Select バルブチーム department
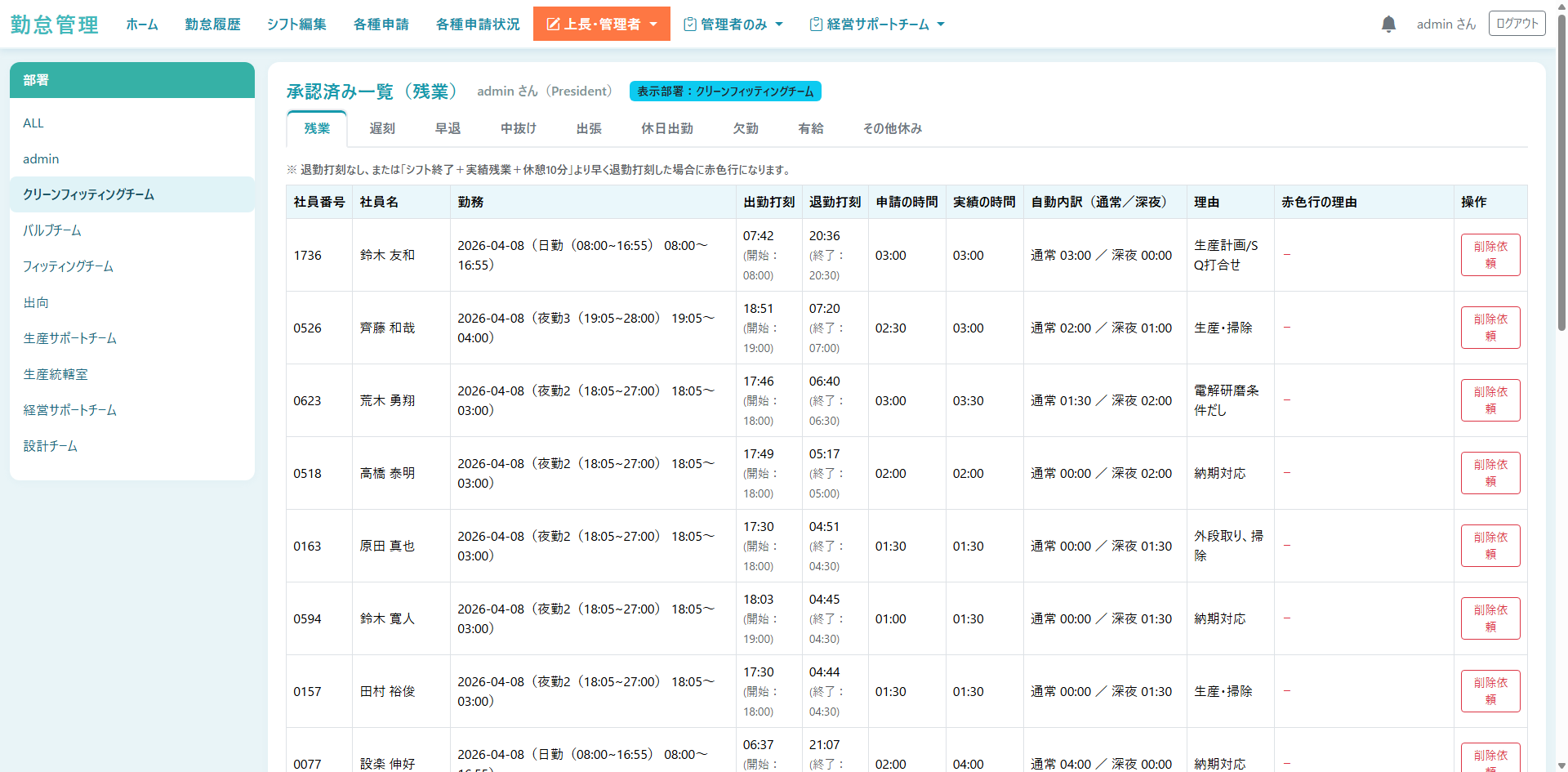 tap(132, 230)
